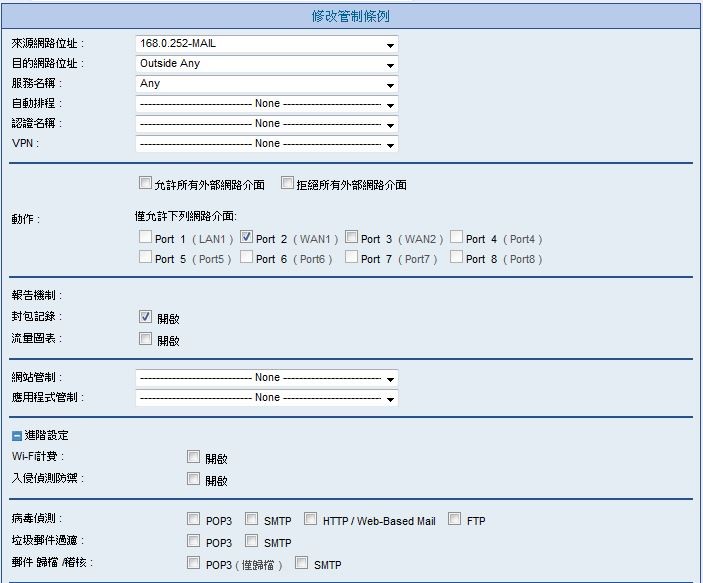Enable Port 4 (Port4) checkbox
This screenshot has height=583, width=703.
(x=456, y=237)
